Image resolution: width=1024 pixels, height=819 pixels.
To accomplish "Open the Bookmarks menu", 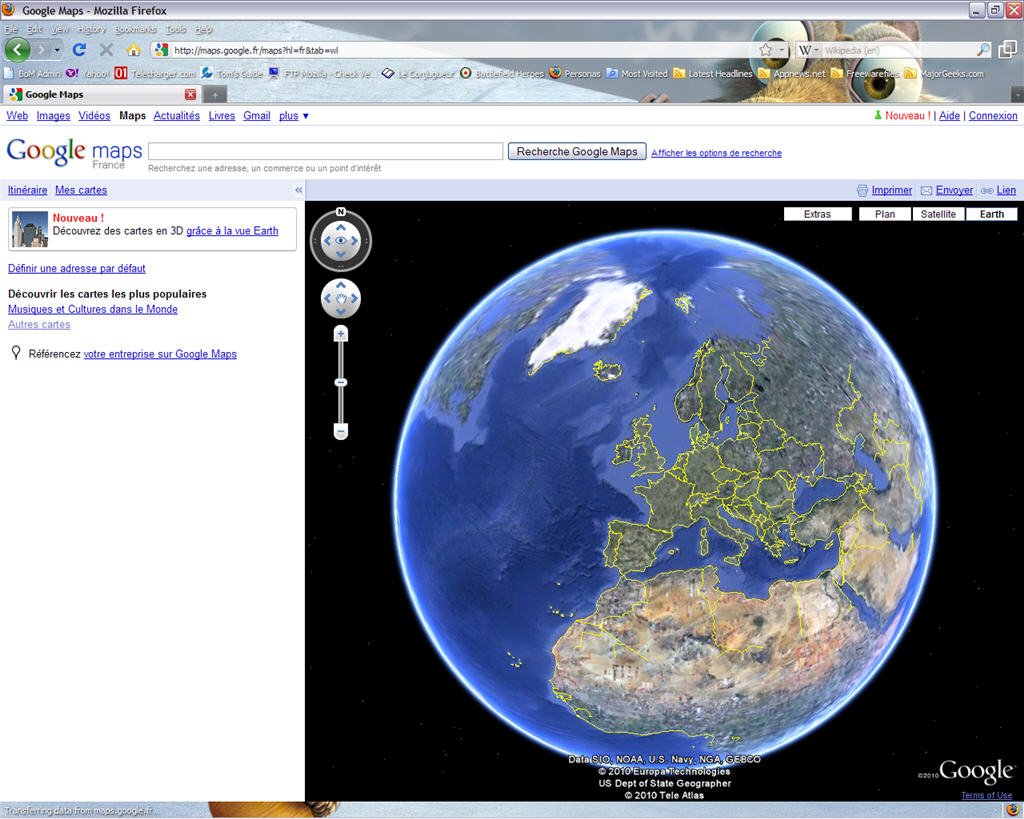I will (135, 29).
